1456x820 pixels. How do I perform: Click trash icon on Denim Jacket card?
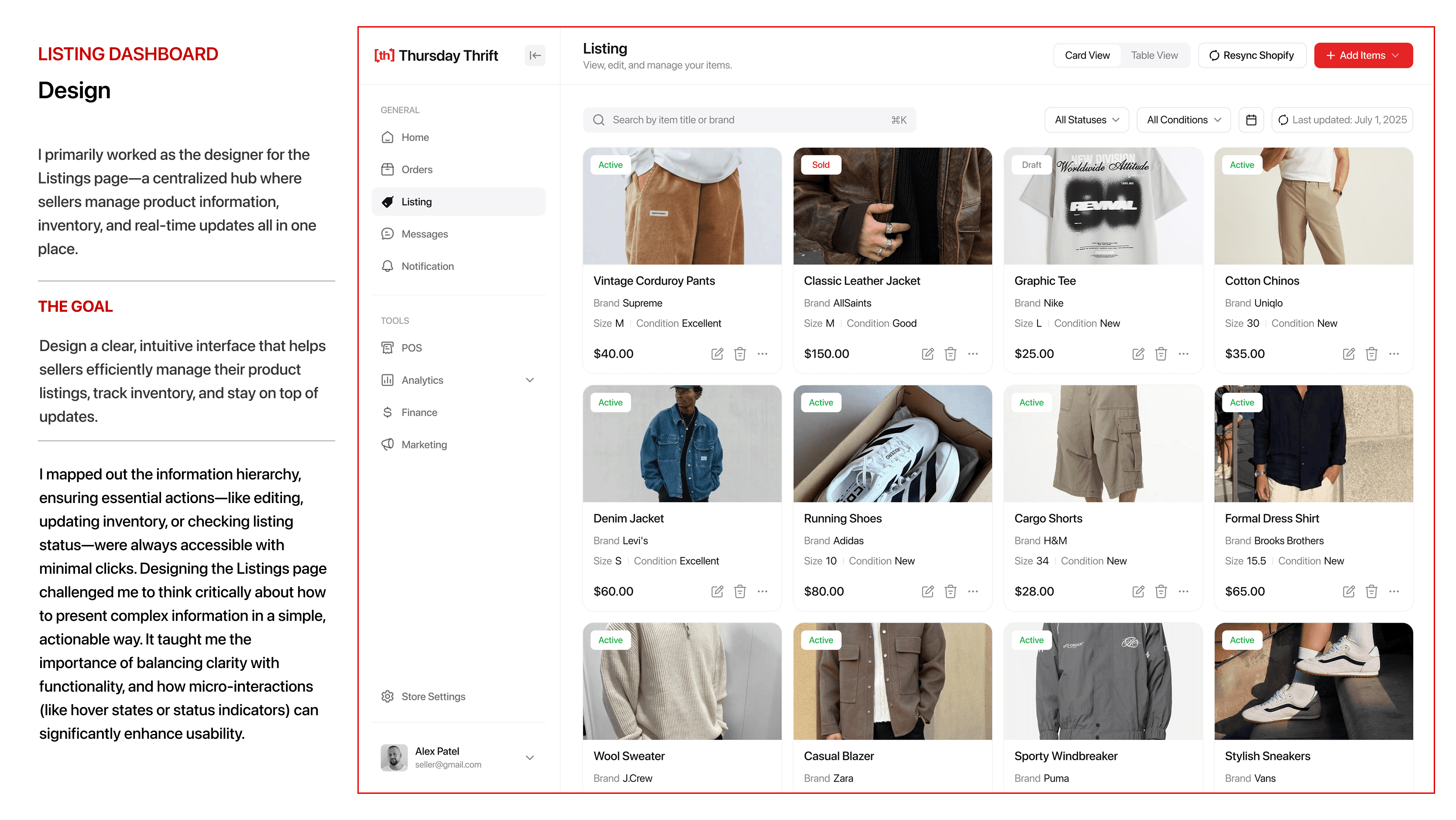(x=739, y=592)
